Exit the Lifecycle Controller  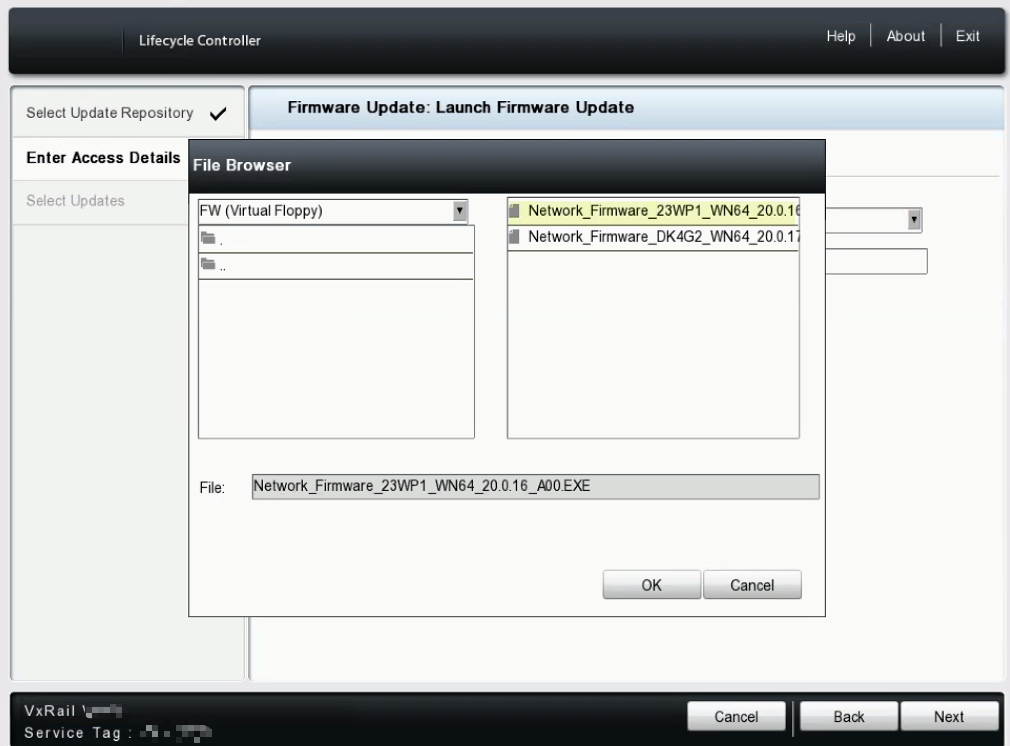click(x=967, y=35)
